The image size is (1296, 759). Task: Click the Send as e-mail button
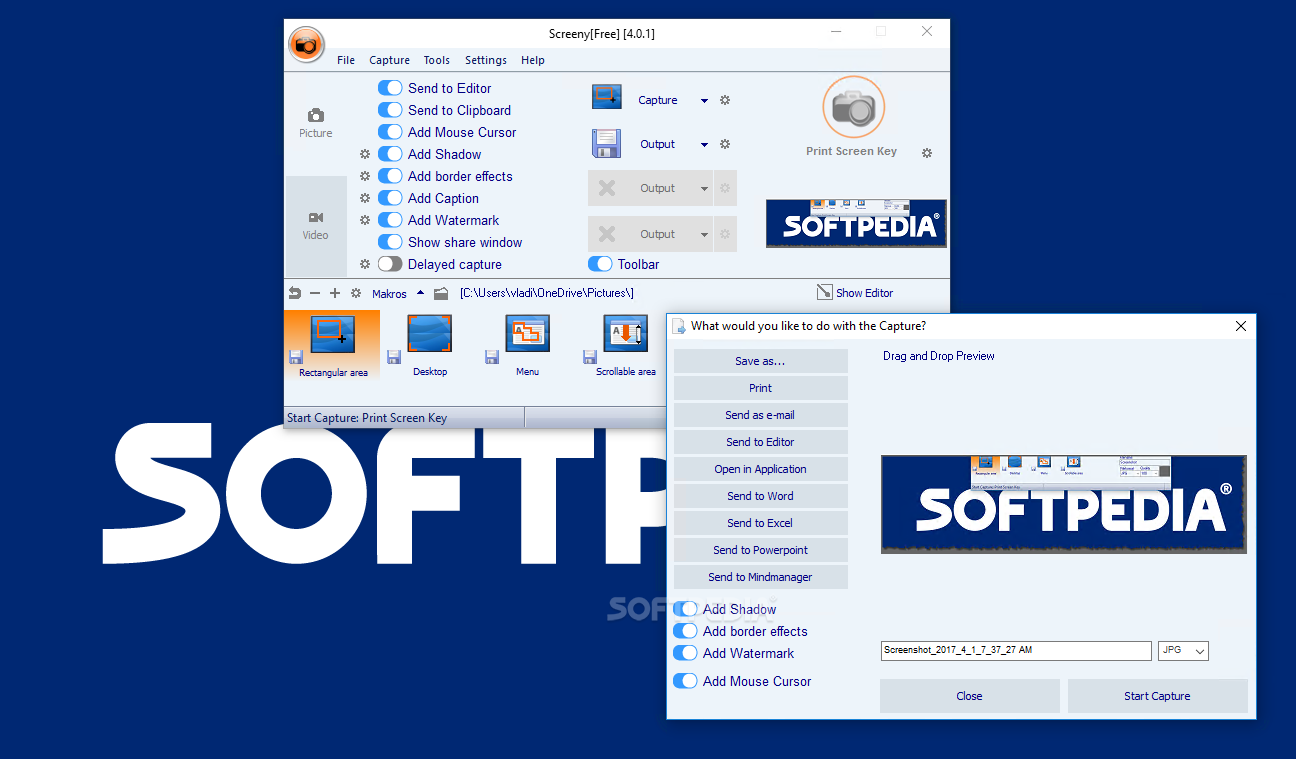(x=760, y=415)
